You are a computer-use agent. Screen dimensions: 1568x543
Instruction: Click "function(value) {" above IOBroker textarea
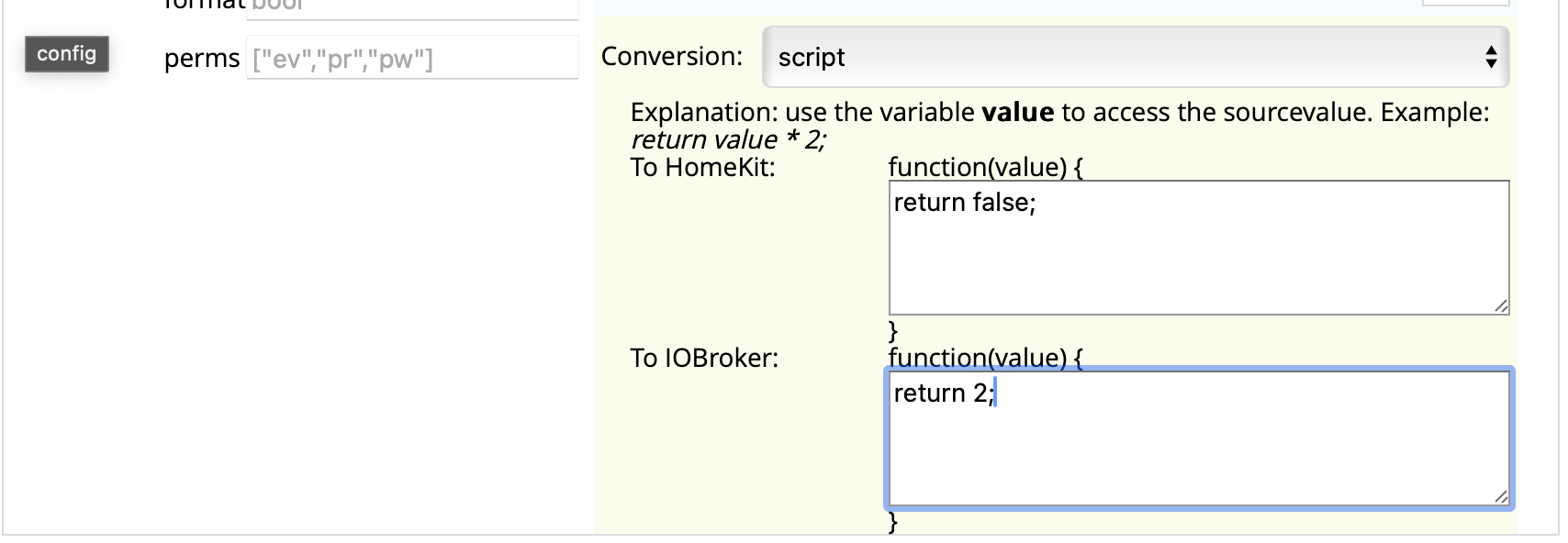985,357
